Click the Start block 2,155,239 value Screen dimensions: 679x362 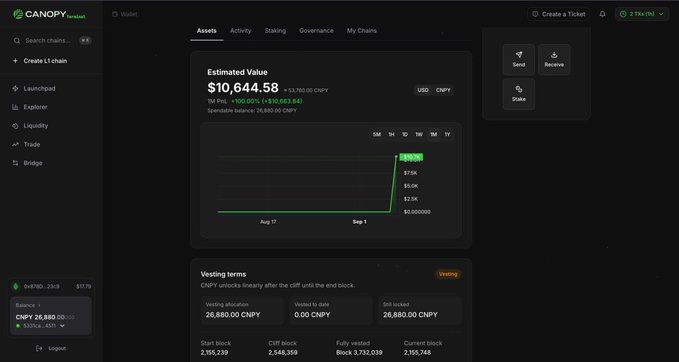click(x=214, y=352)
